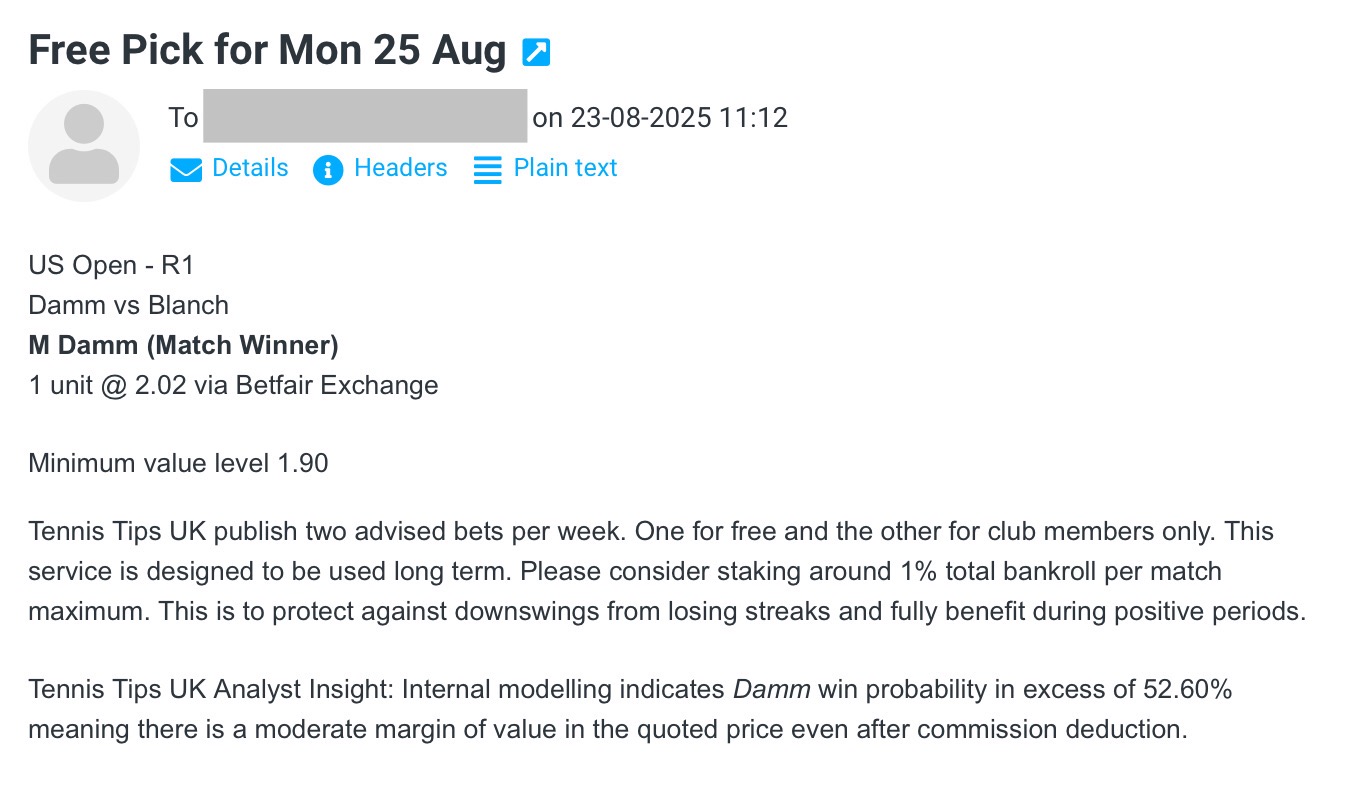Click the paragraph starting "Tennis Tips UK publish"
1356x804 pixels.
point(666,571)
